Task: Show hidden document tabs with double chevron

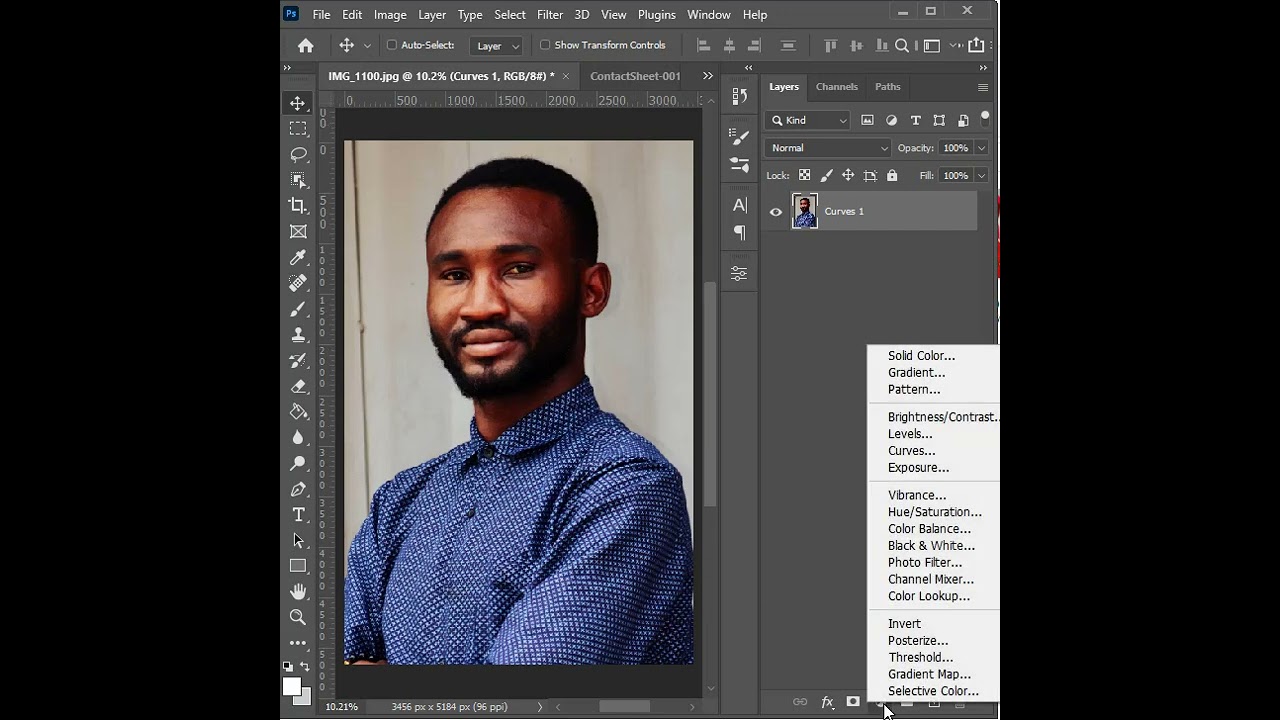Action: [x=708, y=76]
